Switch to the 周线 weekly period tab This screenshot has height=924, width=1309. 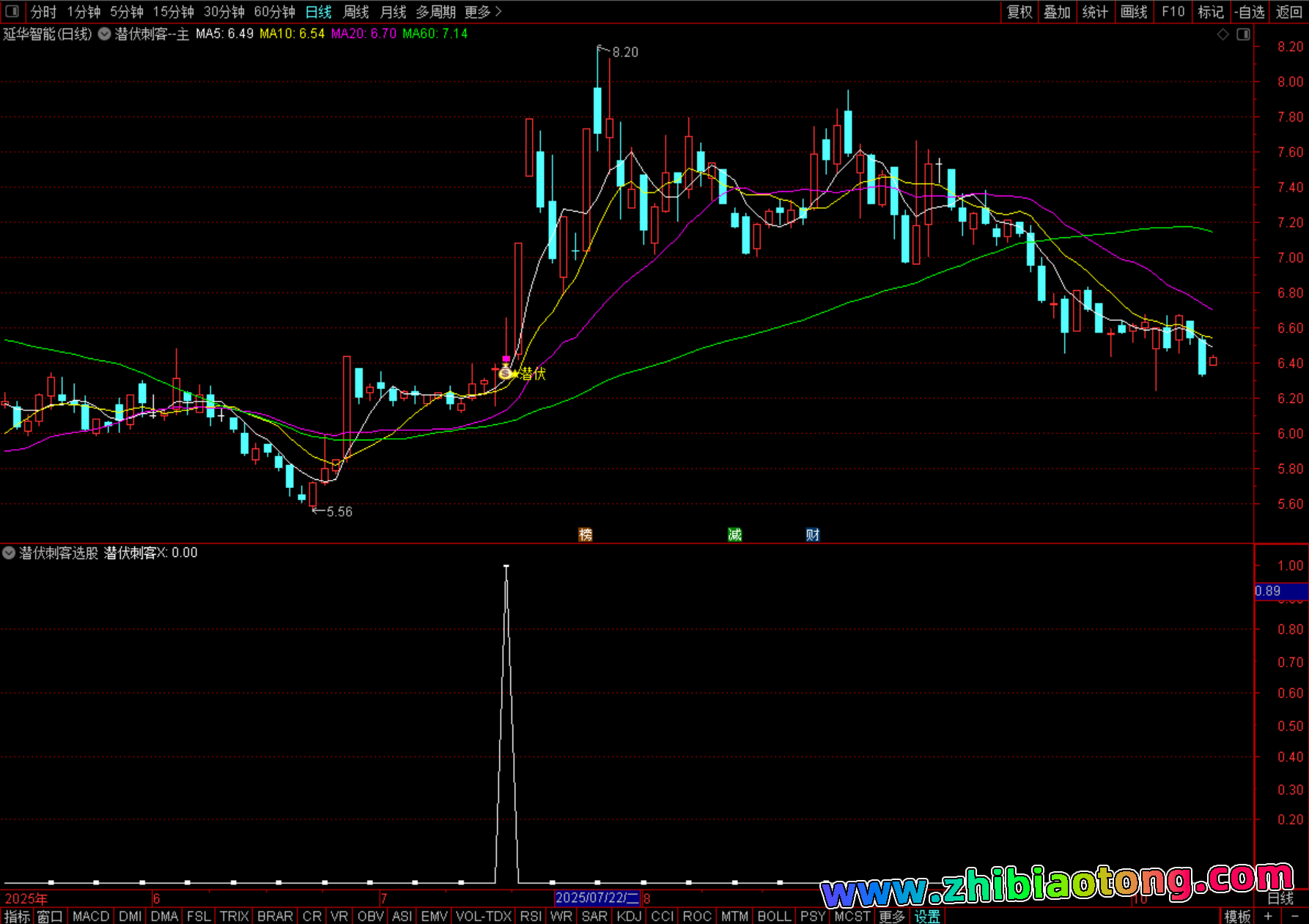pos(356,12)
